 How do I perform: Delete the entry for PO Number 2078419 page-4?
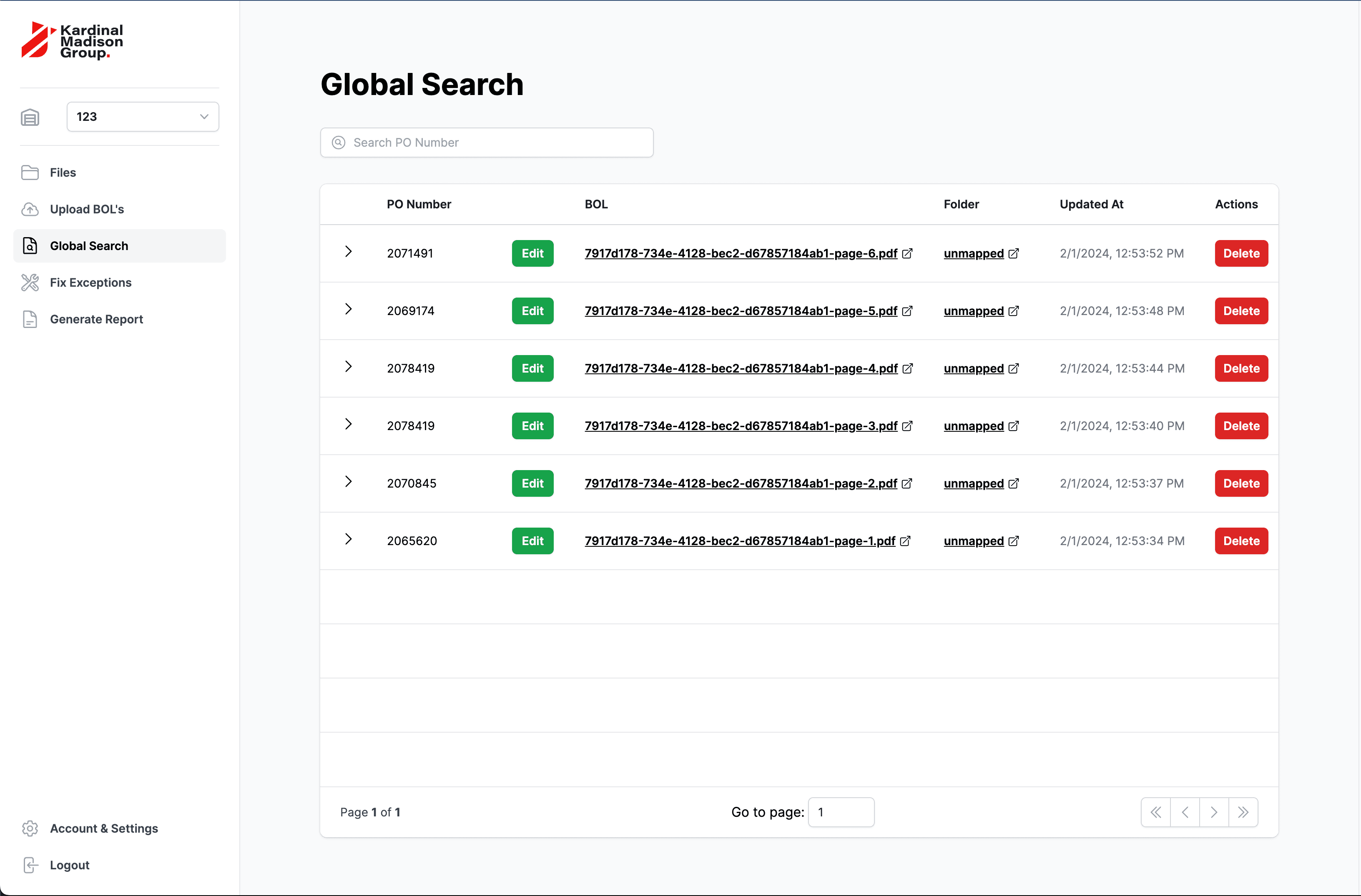click(x=1240, y=368)
